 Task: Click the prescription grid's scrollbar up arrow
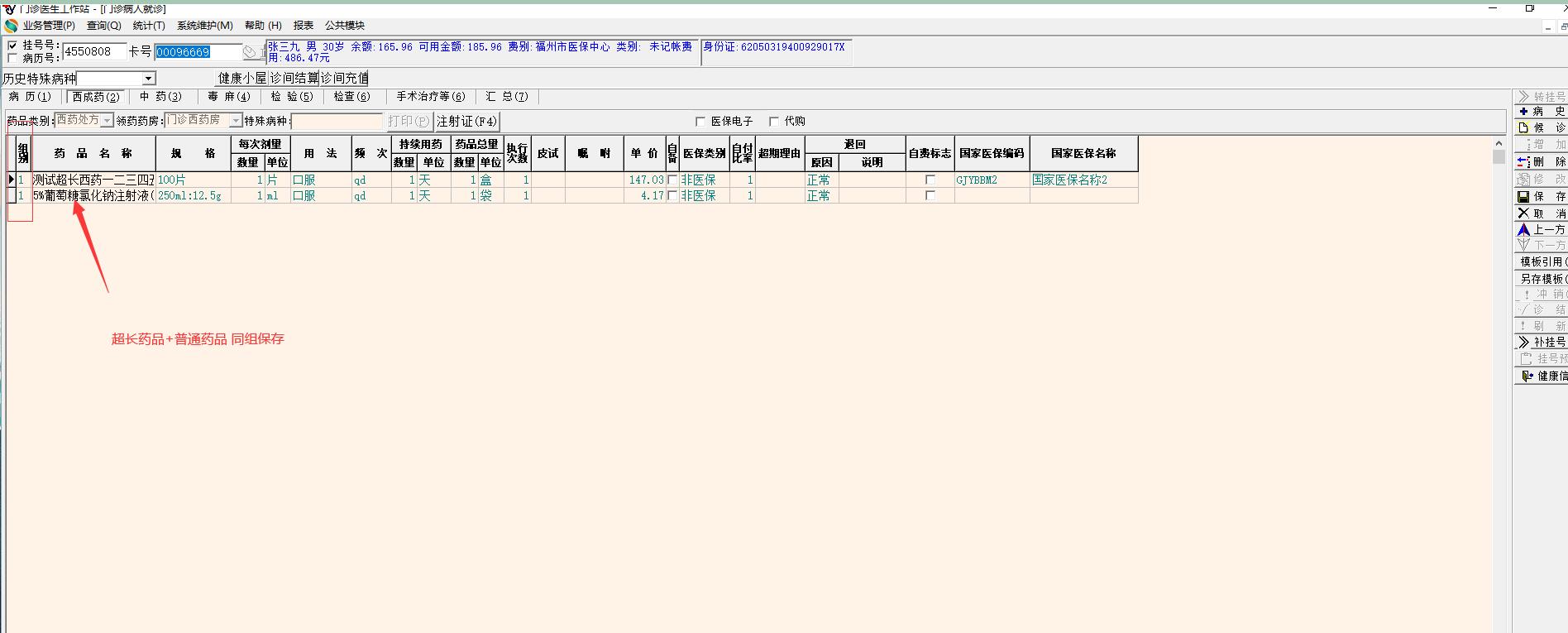pyautogui.click(x=1499, y=144)
